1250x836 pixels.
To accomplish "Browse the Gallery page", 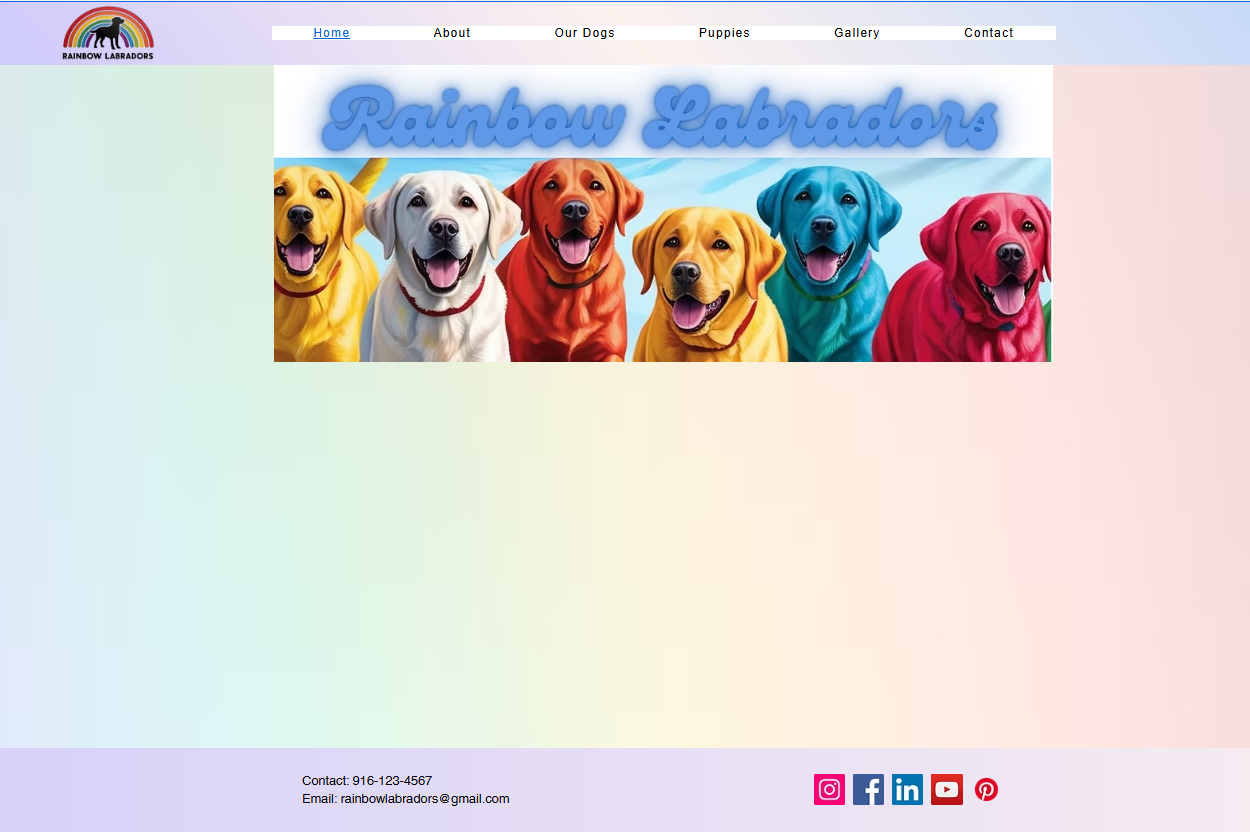I will tap(857, 32).
